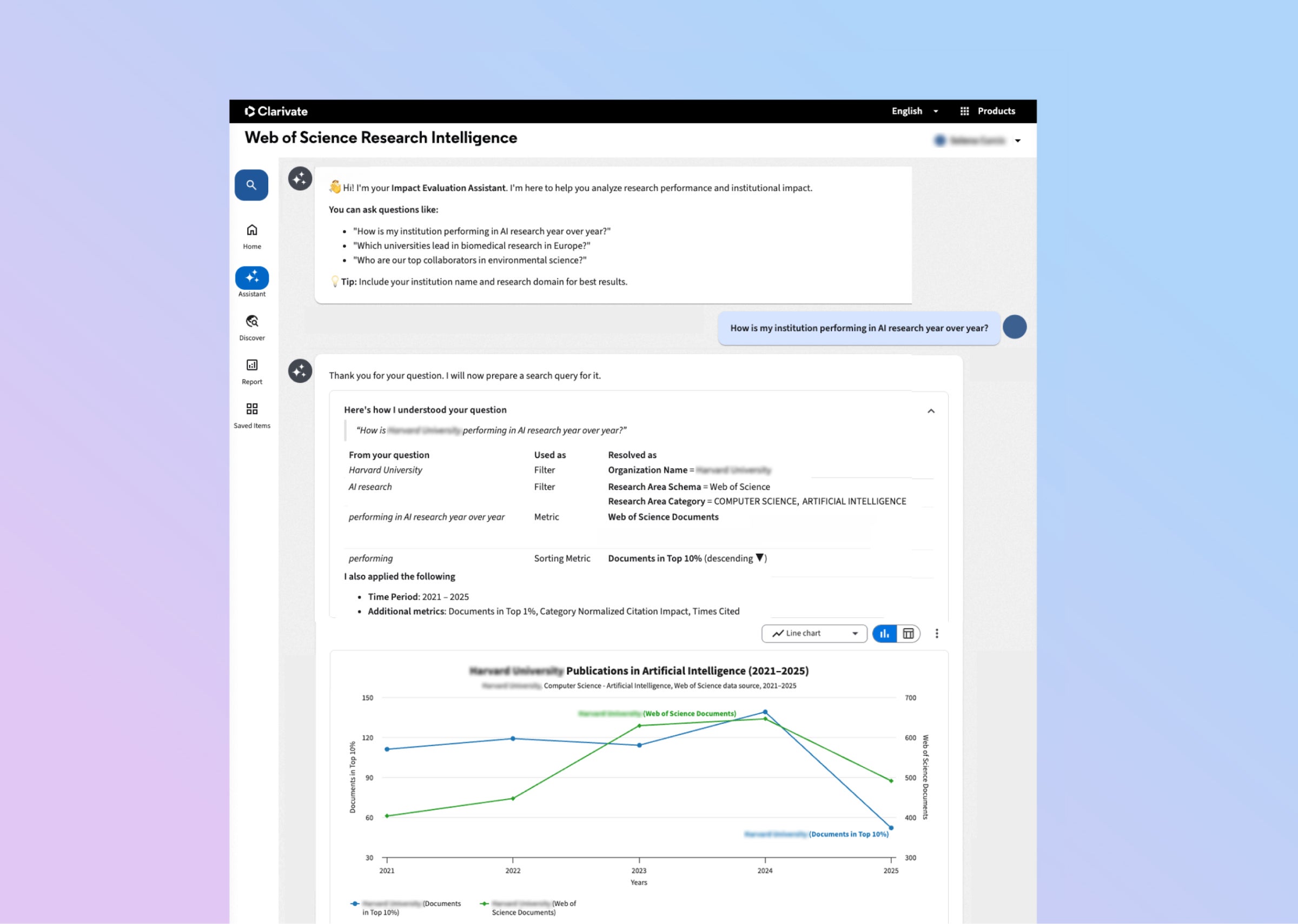Click the Products grid icon
Screen dimensions: 1298x924
pos(964,111)
